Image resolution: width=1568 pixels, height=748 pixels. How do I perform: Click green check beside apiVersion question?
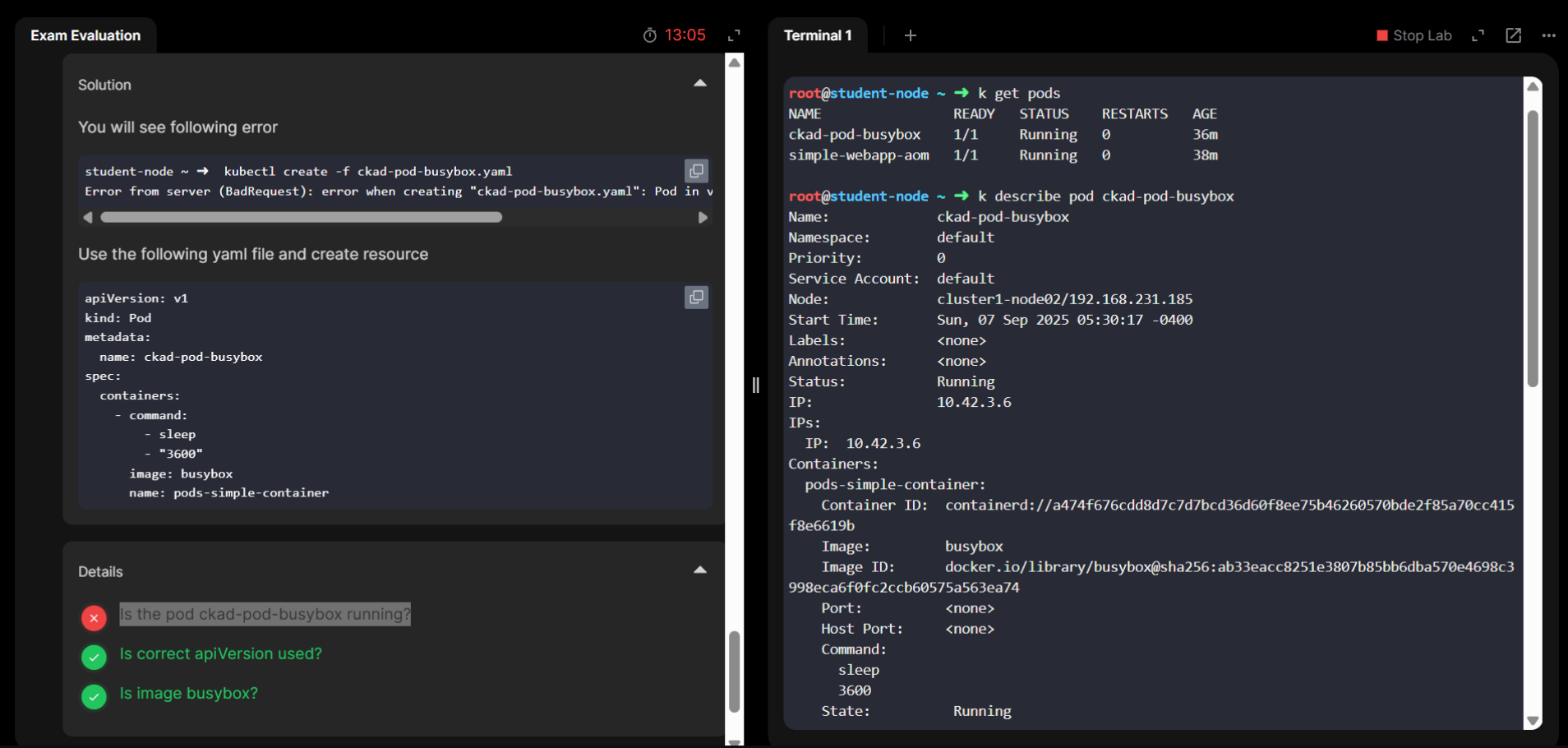point(94,657)
